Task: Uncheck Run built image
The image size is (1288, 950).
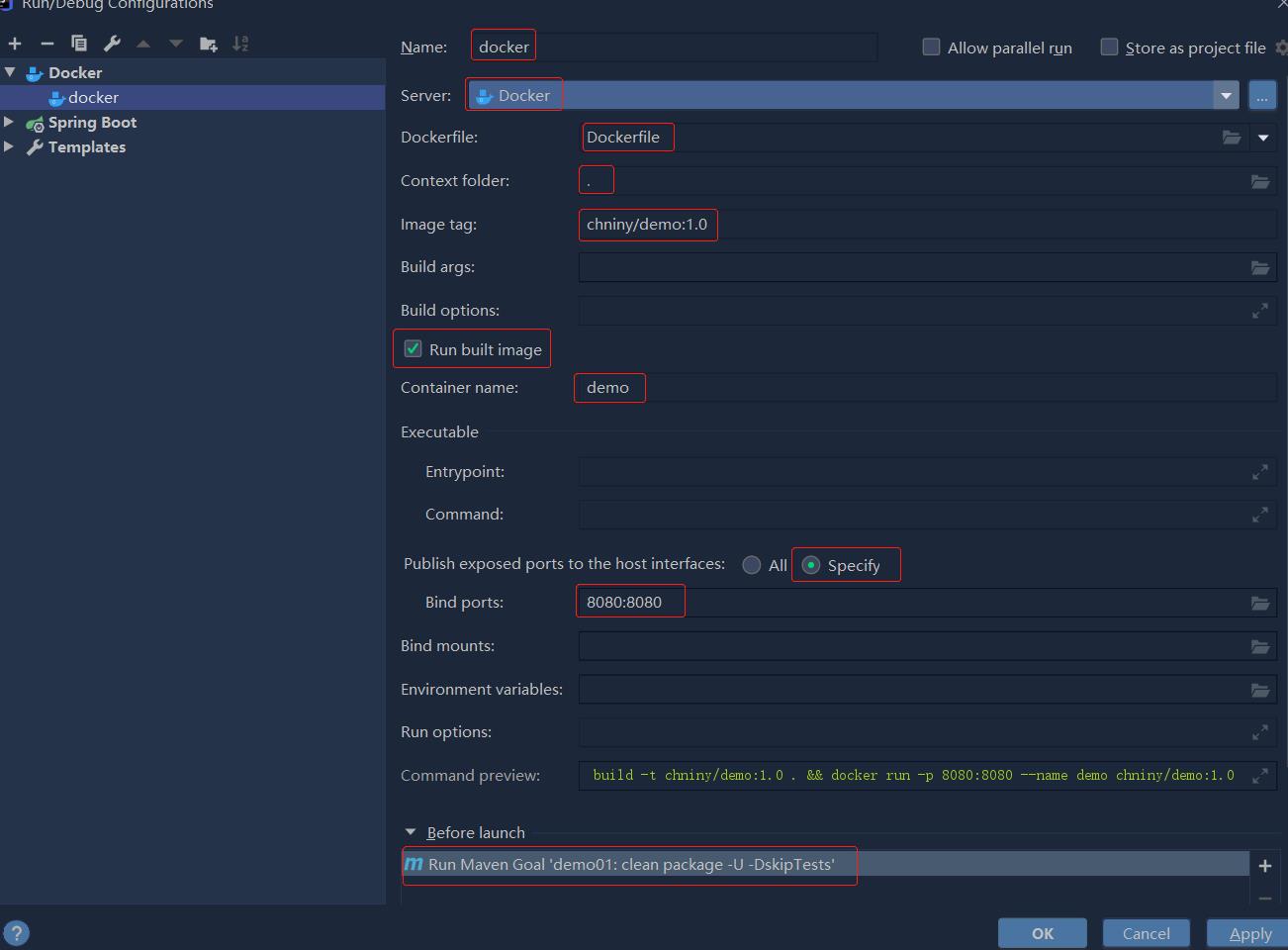Action: tap(413, 349)
